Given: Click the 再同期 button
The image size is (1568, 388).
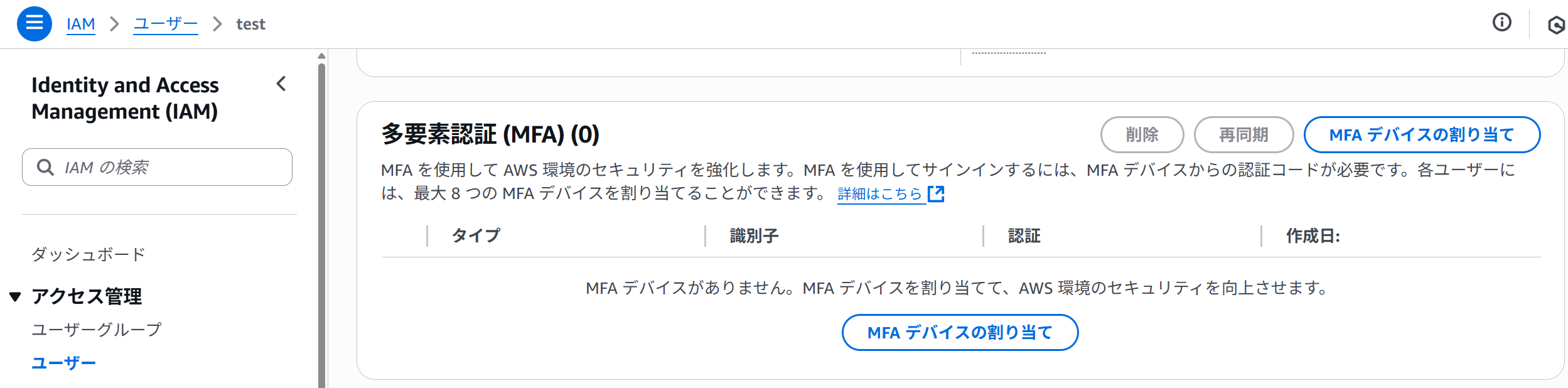Looking at the screenshot, I should pos(1243,134).
